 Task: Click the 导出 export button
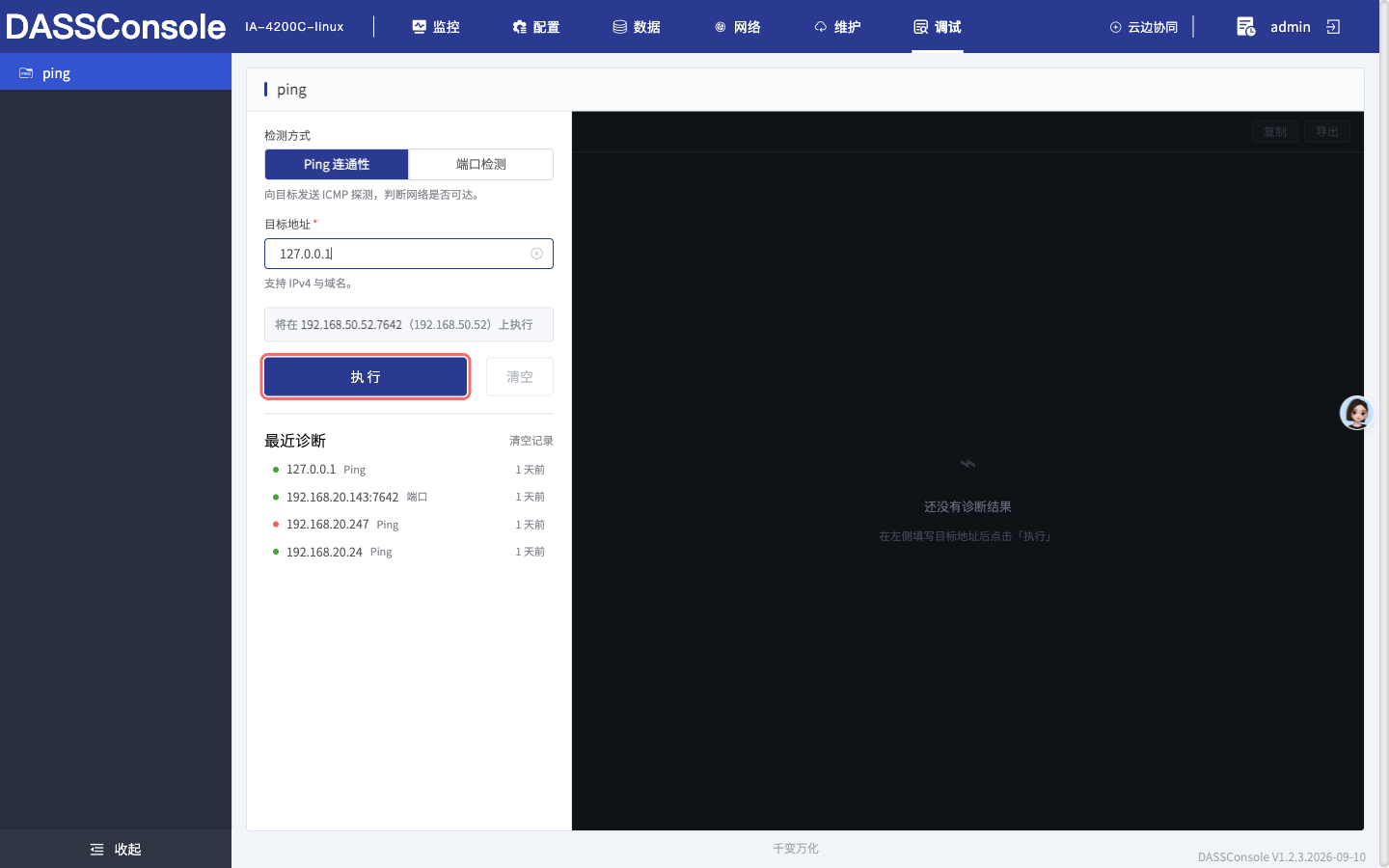1327,132
